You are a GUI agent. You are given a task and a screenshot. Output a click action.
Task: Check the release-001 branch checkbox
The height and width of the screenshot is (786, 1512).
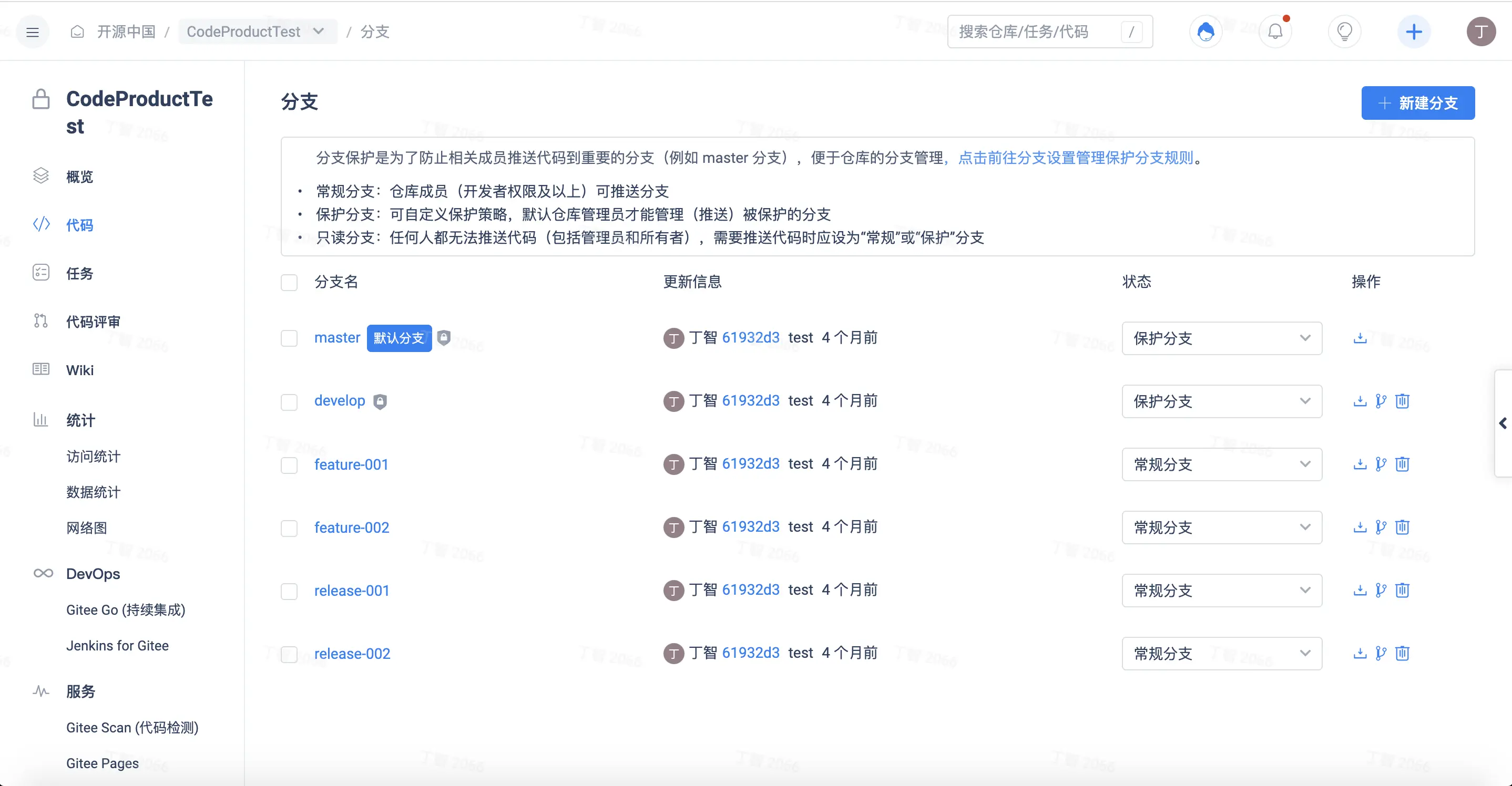pos(289,591)
